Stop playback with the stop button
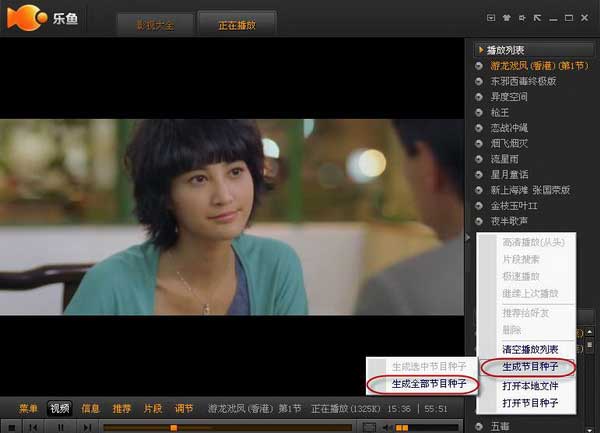Image resolution: width=600 pixels, height=433 pixels. point(11,427)
